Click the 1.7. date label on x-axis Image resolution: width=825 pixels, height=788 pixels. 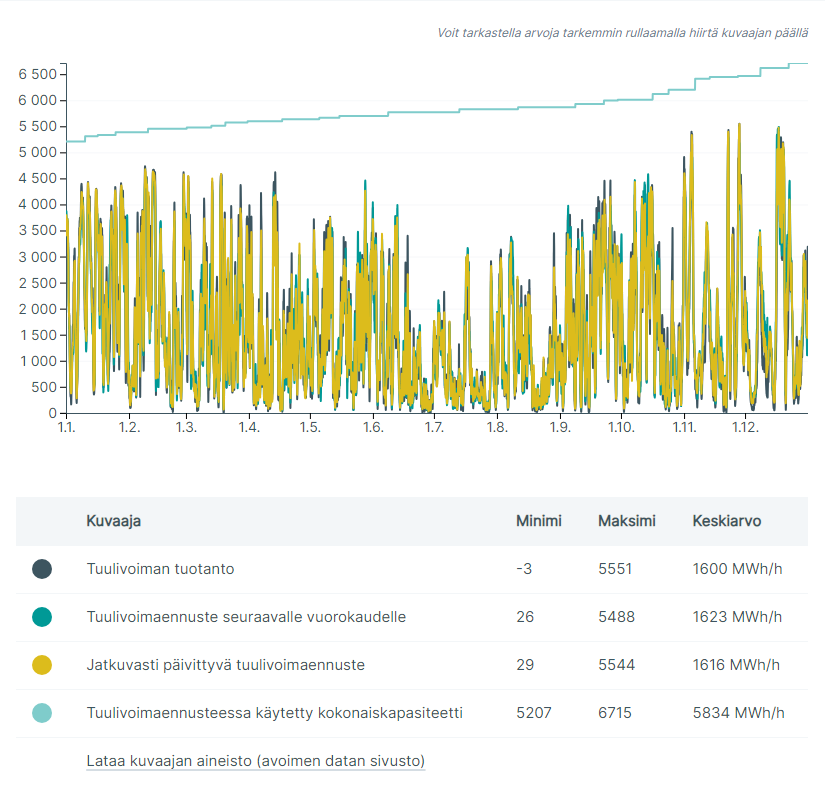(435, 428)
